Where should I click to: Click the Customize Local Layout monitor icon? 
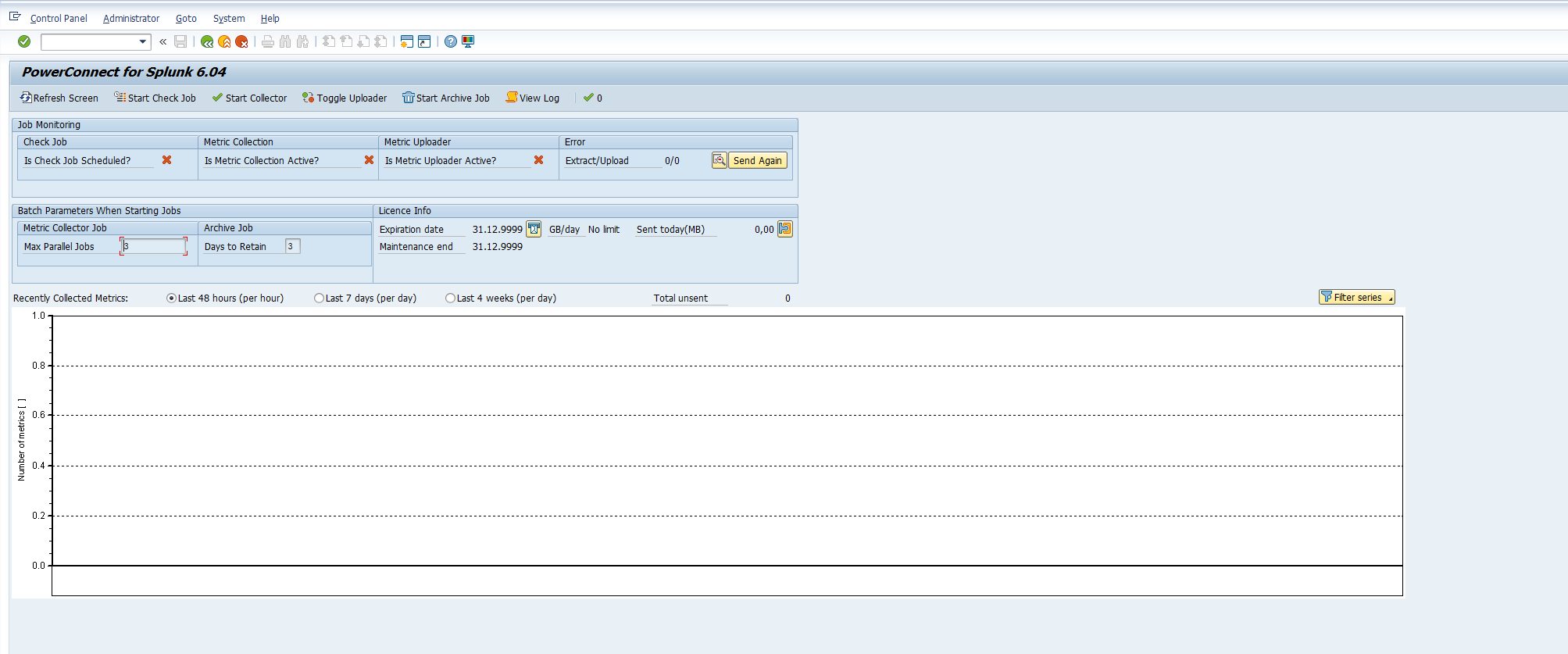point(468,41)
